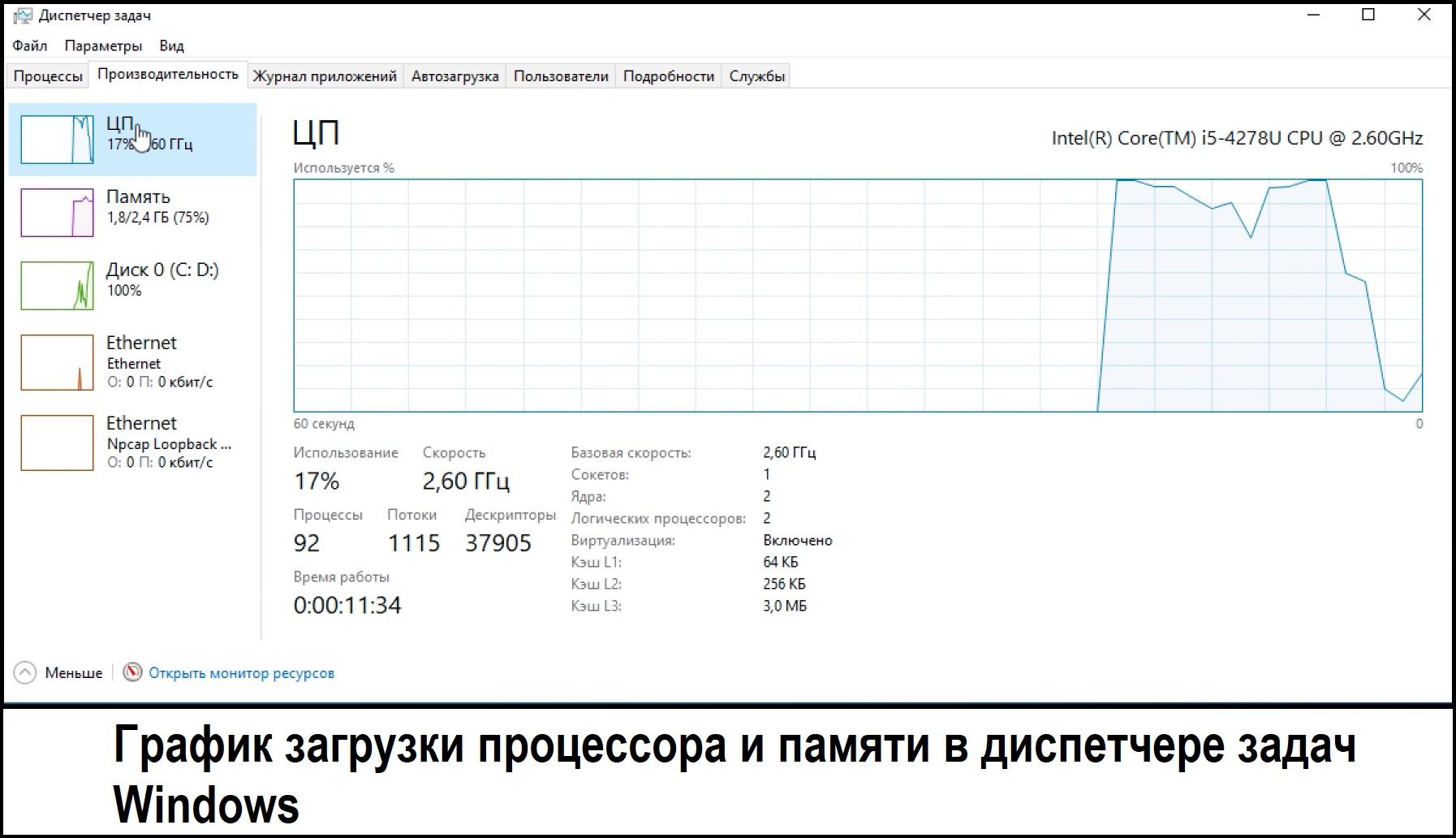The height and width of the screenshot is (838, 1456).
Task: Select the Диск 0 mini graph thumbnail
Action: coord(57,286)
